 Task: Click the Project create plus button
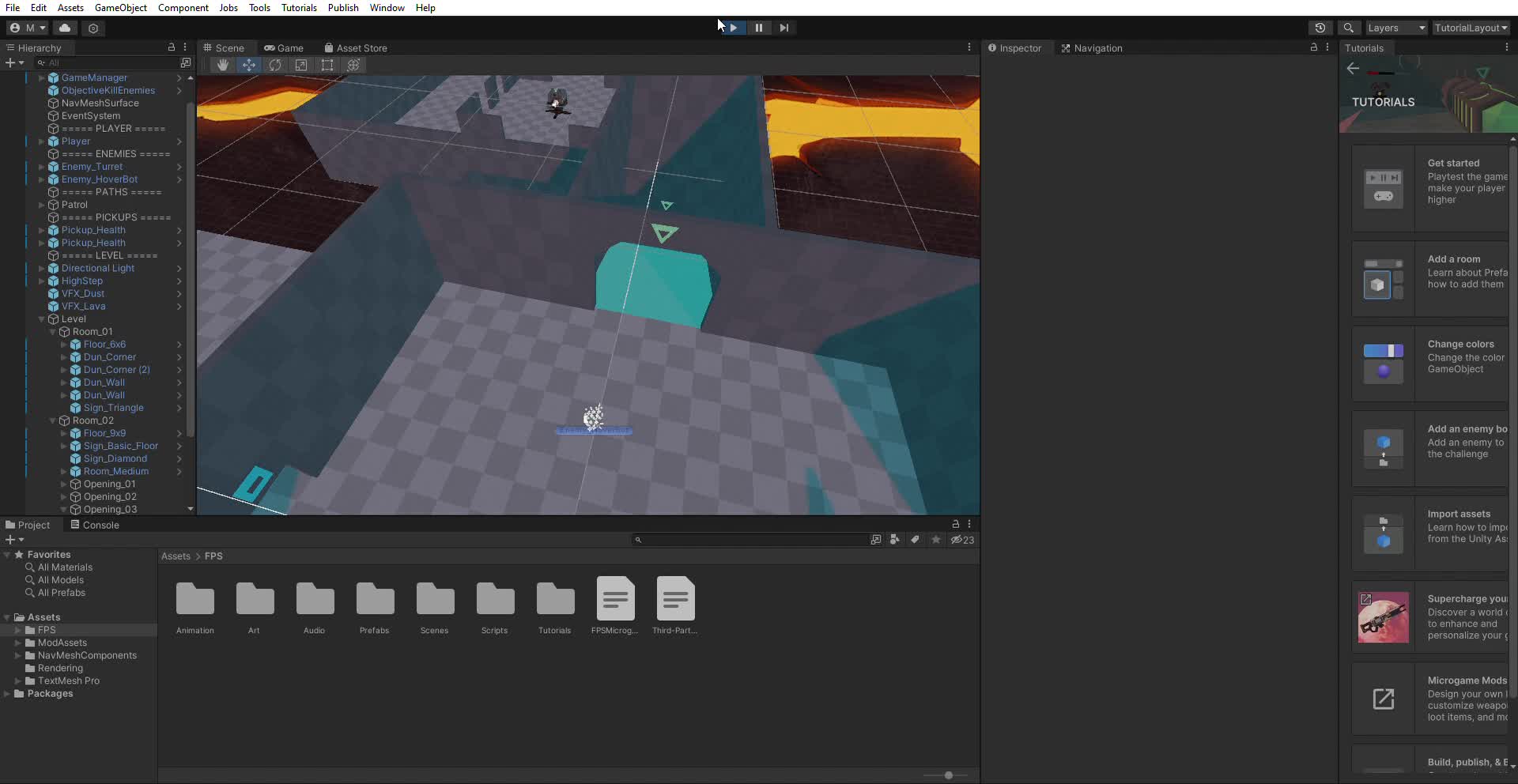(x=14, y=540)
